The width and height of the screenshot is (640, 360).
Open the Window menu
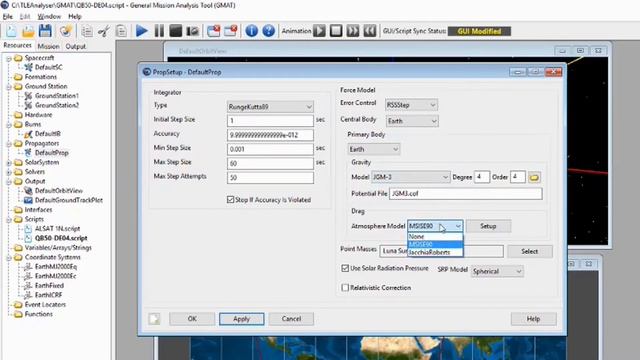[49, 16]
